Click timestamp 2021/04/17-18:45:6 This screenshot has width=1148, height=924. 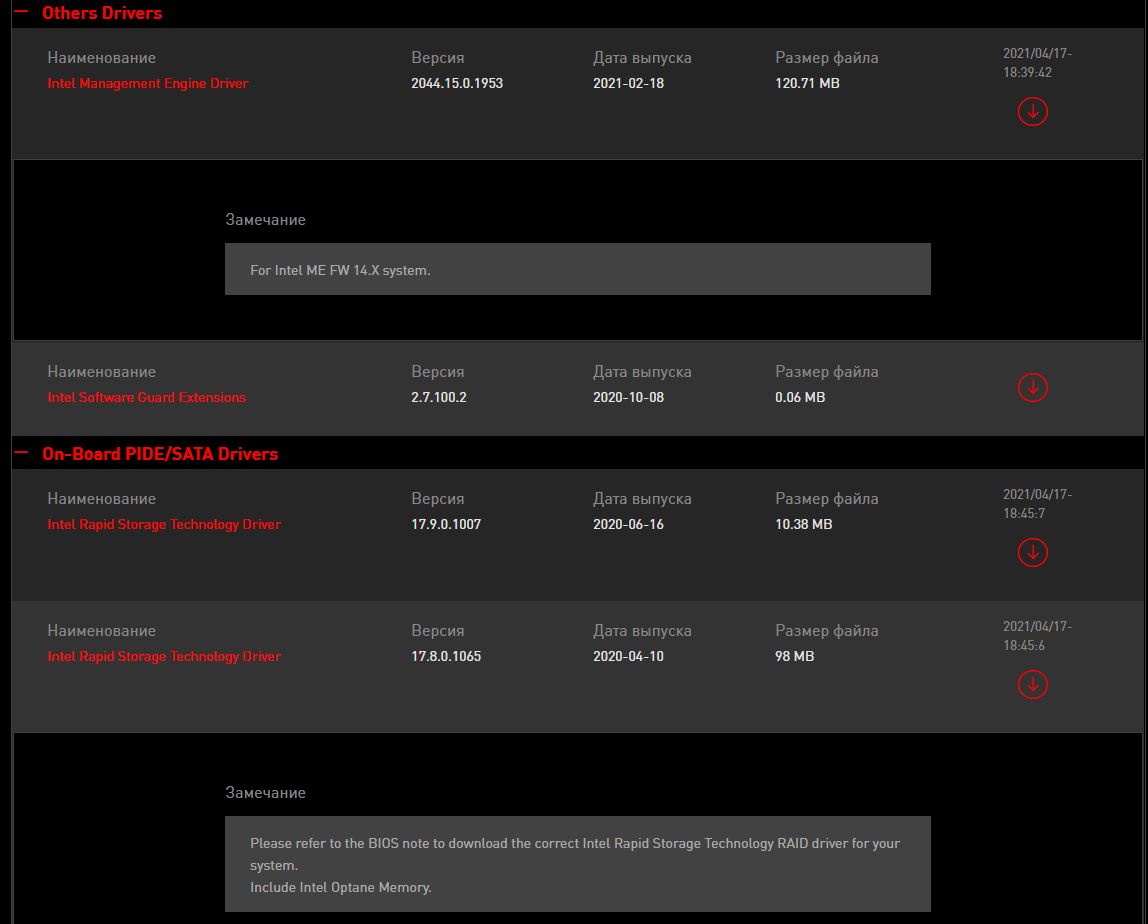[x=1037, y=636]
